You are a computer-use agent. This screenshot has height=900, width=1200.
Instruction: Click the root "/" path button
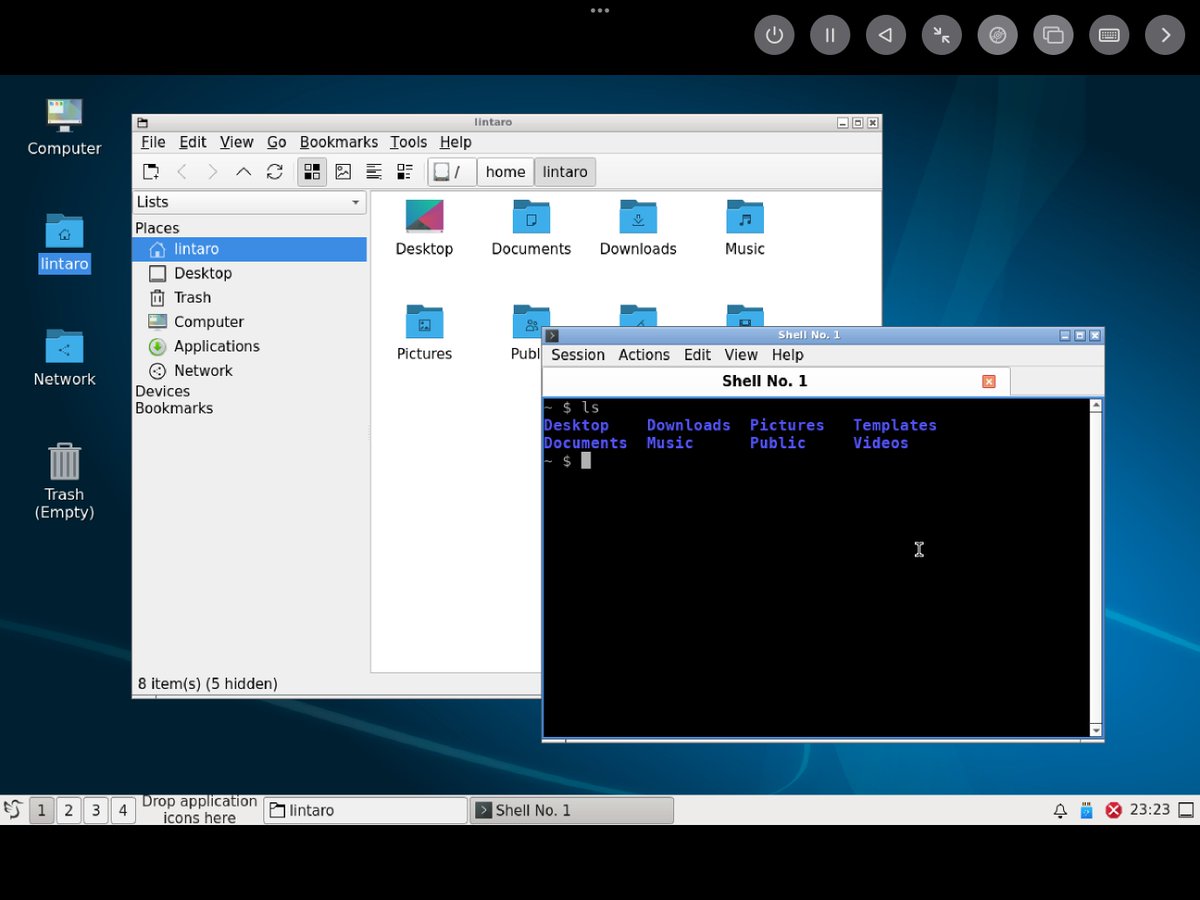pyautogui.click(x=451, y=172)
